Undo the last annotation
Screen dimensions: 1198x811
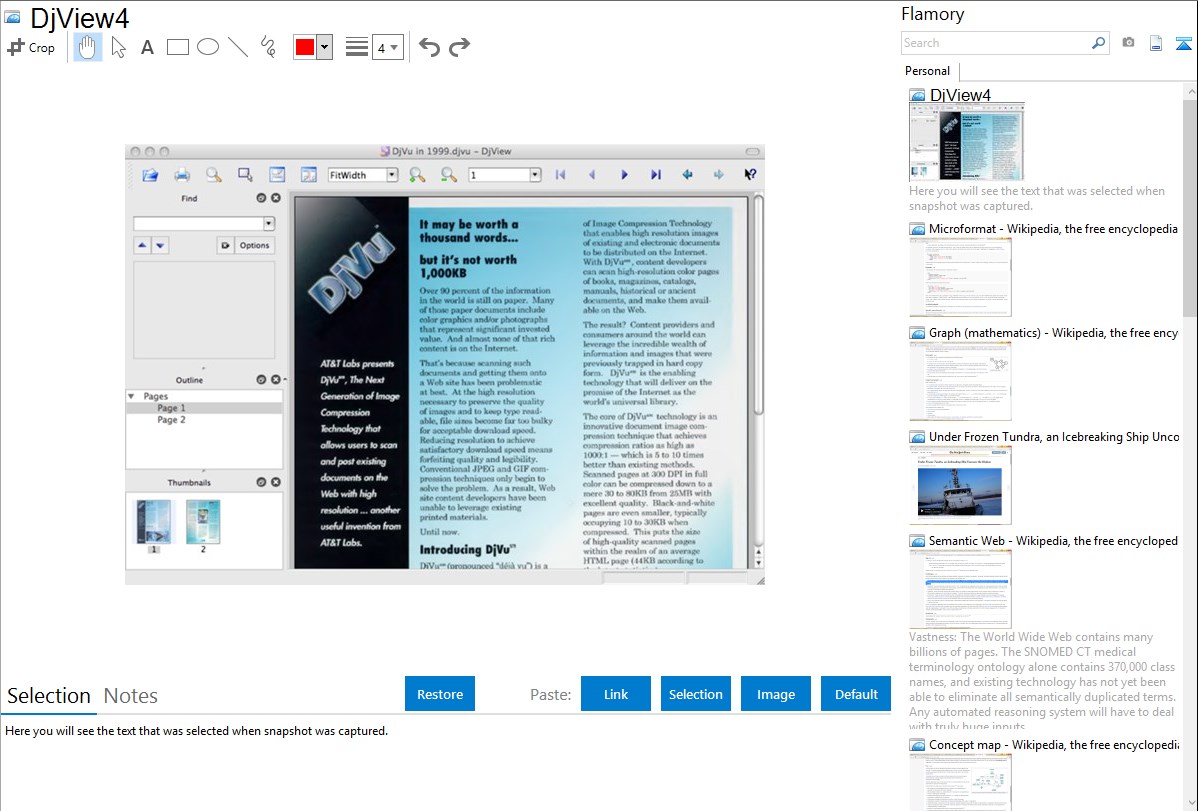click(x=429, y=47)
